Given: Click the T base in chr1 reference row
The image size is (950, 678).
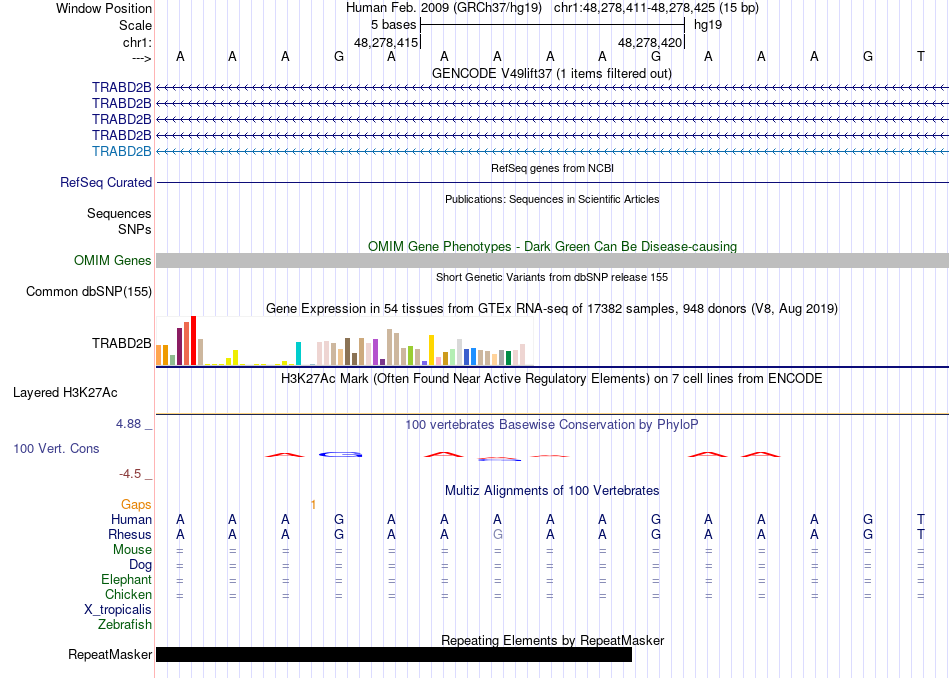Looking at the screenshot, I should coord(920,56).
